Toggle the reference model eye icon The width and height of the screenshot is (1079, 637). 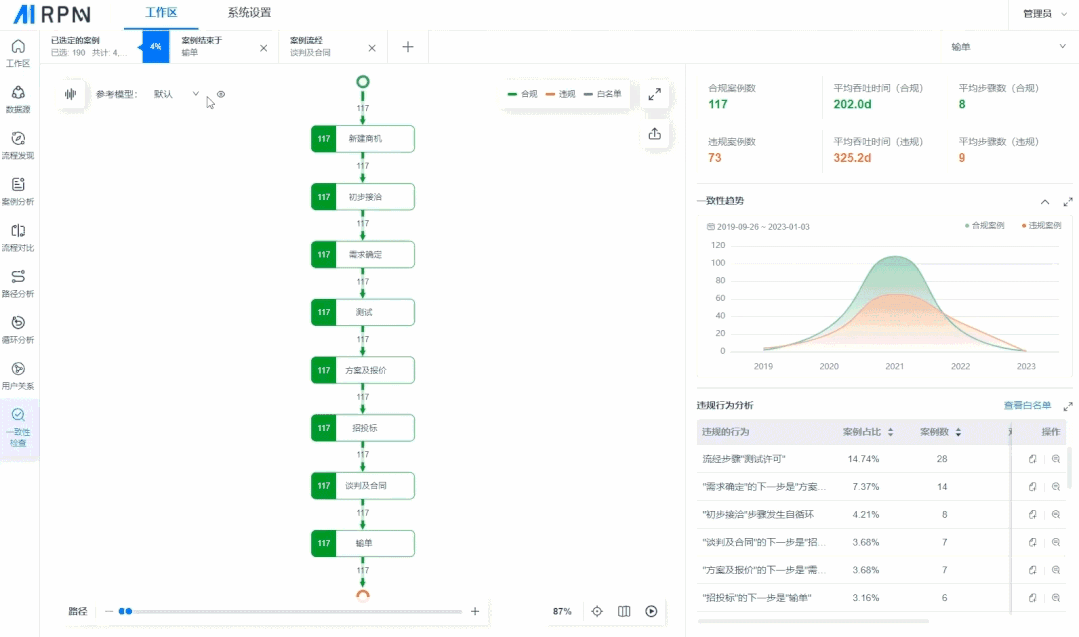pyautogui.click(x=221, y=94)
